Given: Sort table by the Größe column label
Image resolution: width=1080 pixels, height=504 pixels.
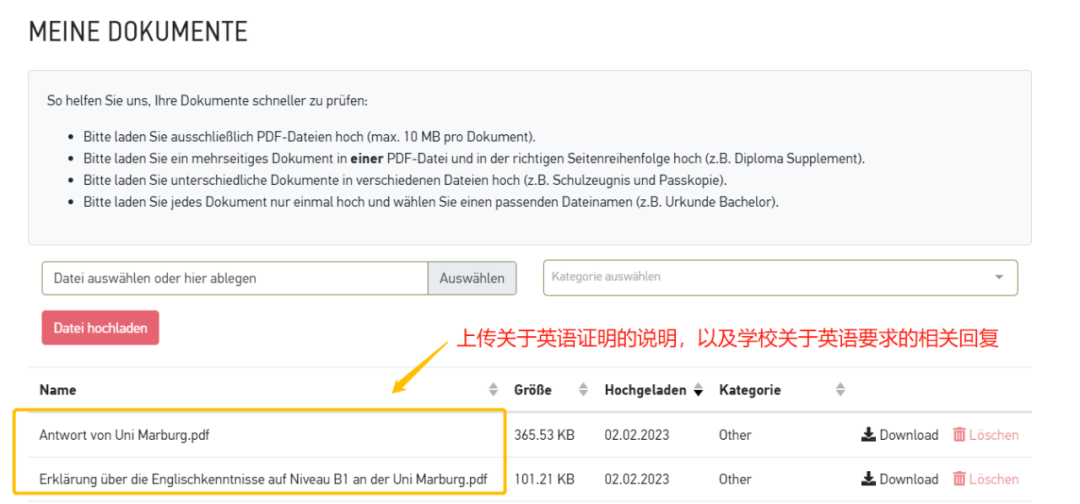Looking at the screenshot, I should tap(533, 390).
